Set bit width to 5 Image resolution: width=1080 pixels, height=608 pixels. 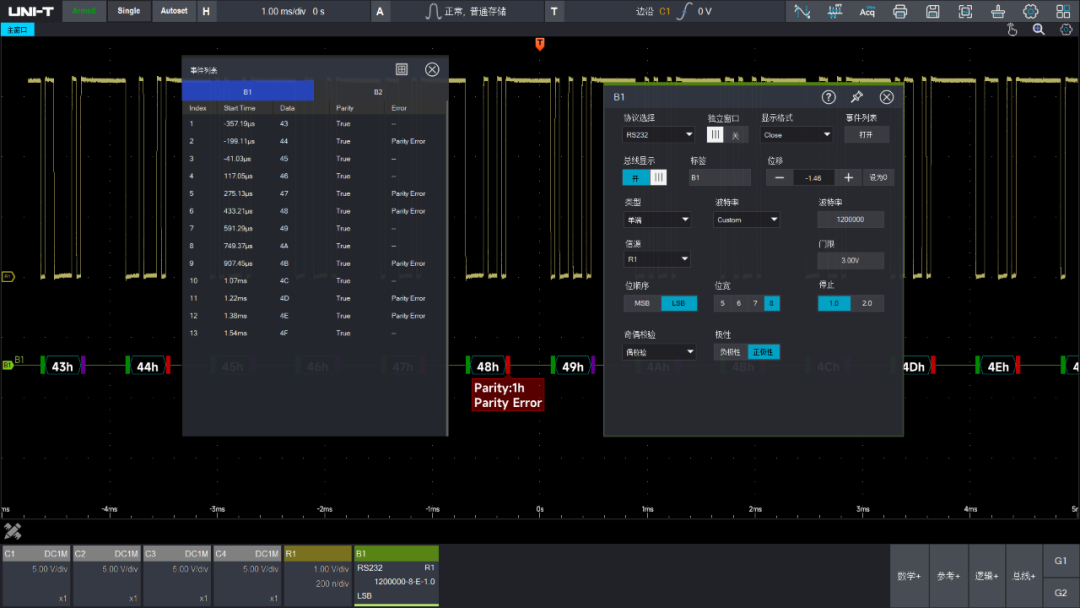[x=722, y=303]
